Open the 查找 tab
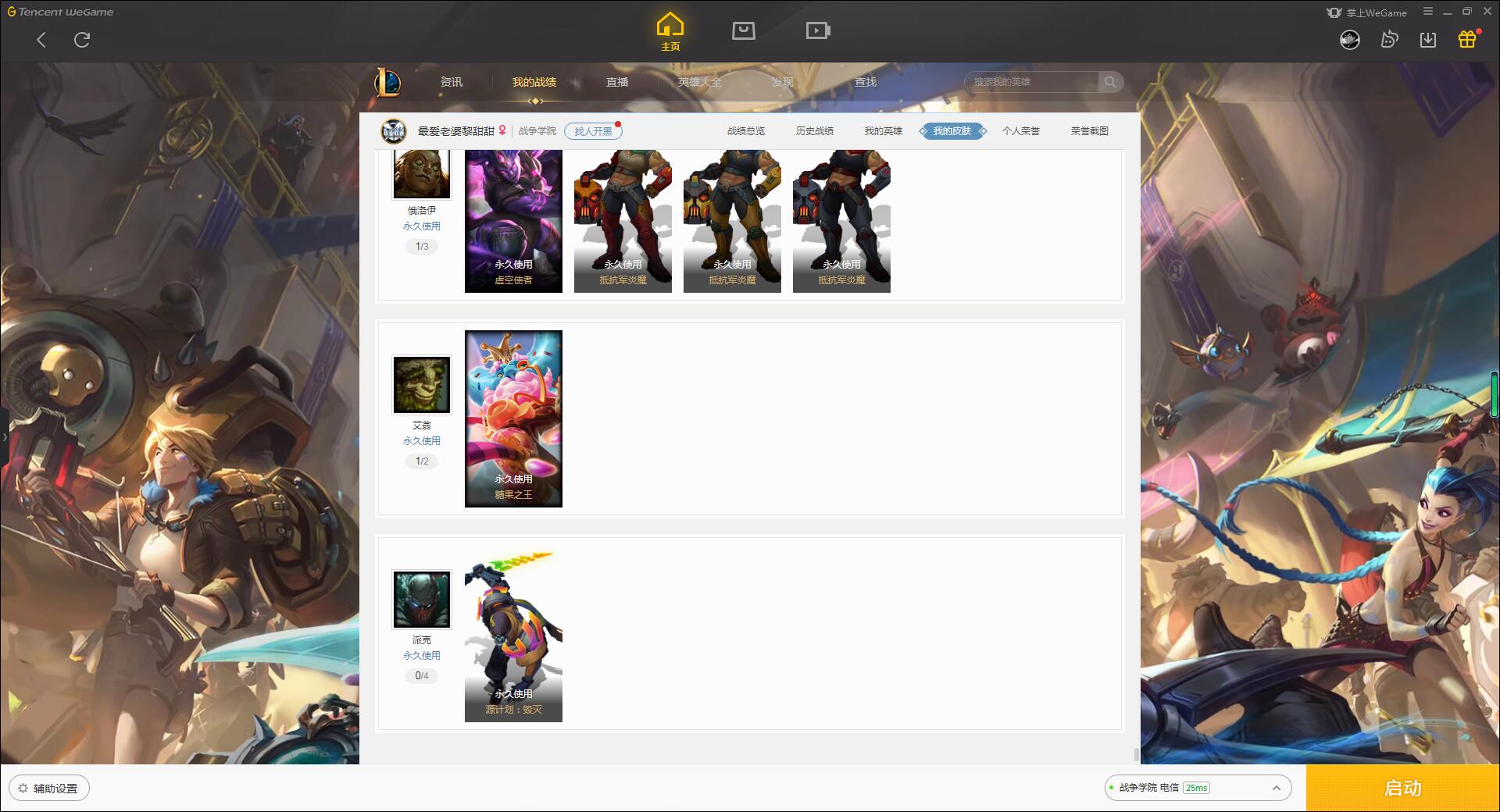The height and width of the screenshot is (812, 1500). pyautogui.click(x=866, y=82)
